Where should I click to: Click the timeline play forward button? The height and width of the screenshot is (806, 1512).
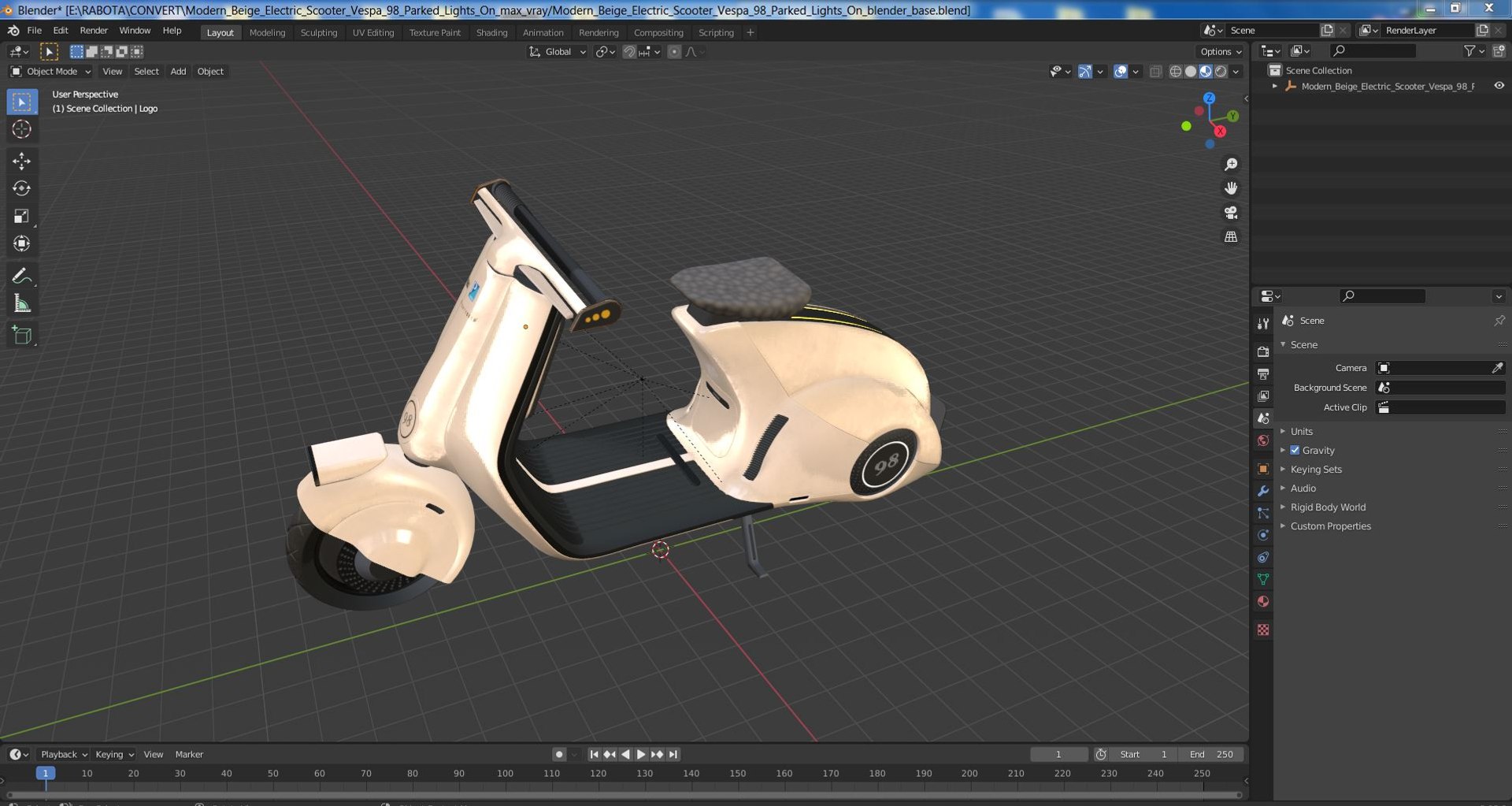click(641, 755)
